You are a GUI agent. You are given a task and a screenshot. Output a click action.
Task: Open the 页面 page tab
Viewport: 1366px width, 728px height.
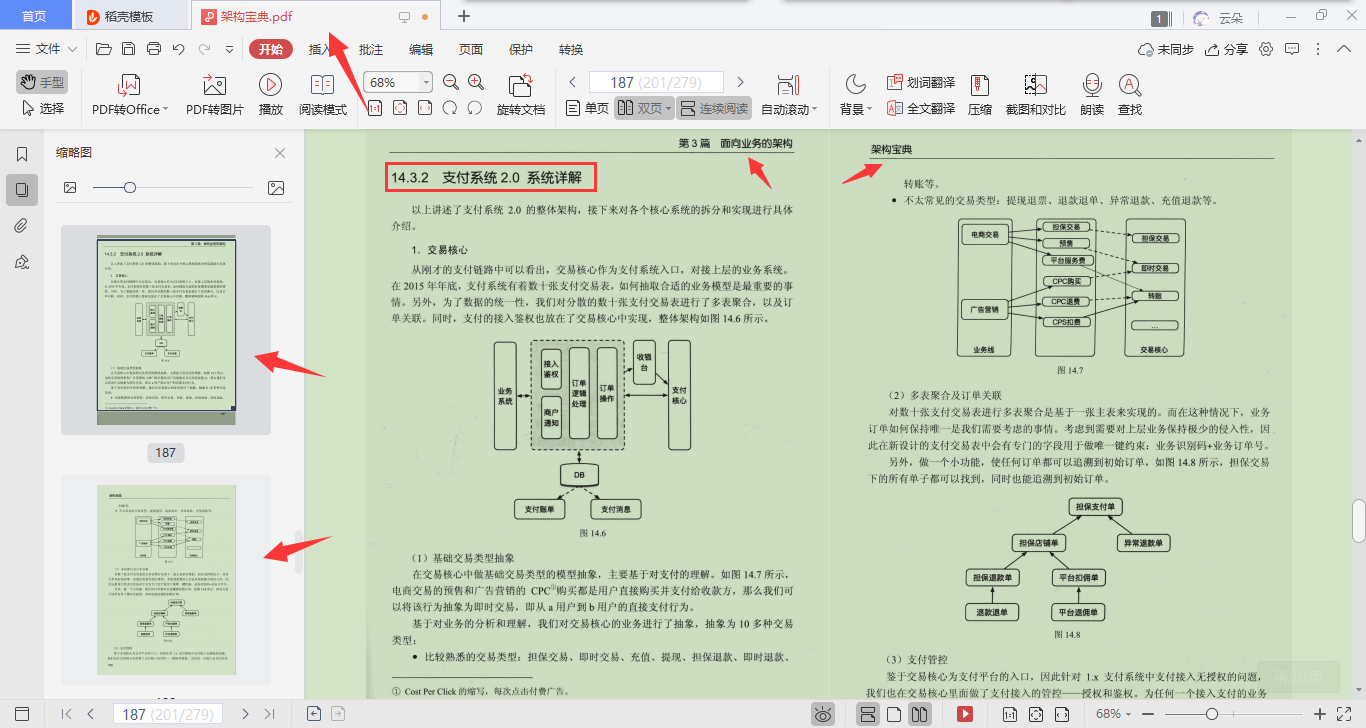pos(471,49)
